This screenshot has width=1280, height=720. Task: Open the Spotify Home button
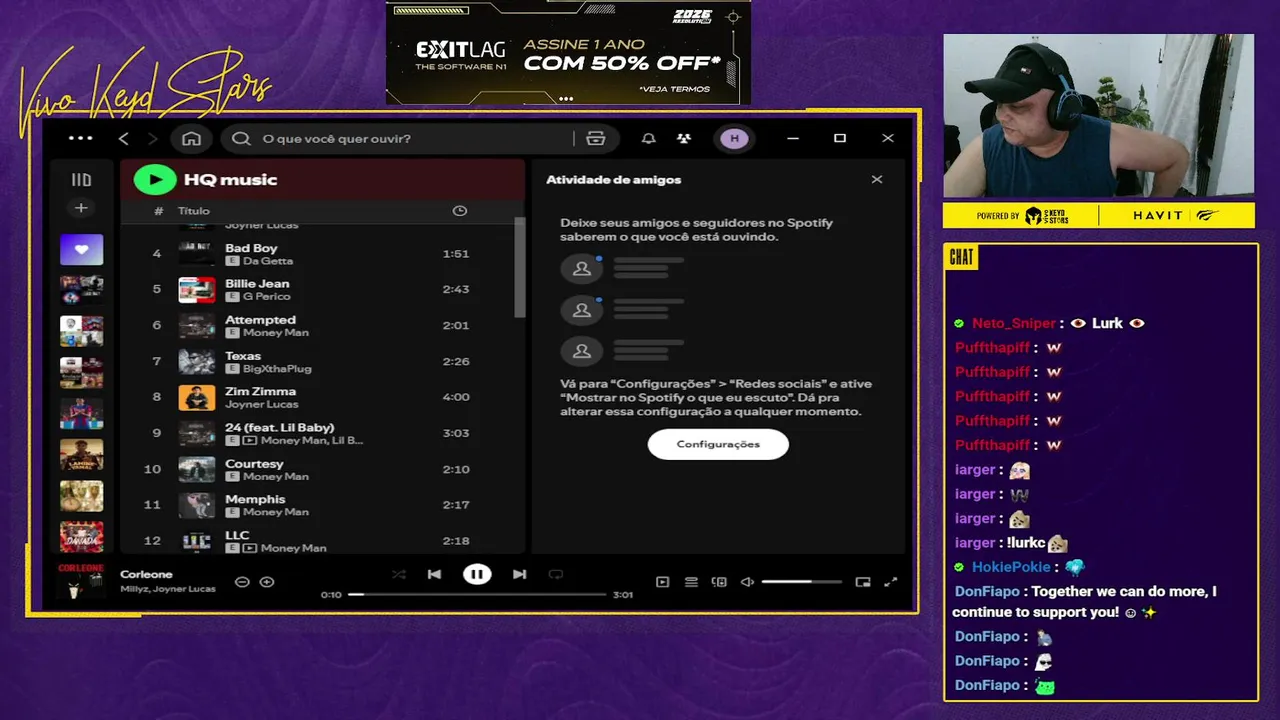192,139
